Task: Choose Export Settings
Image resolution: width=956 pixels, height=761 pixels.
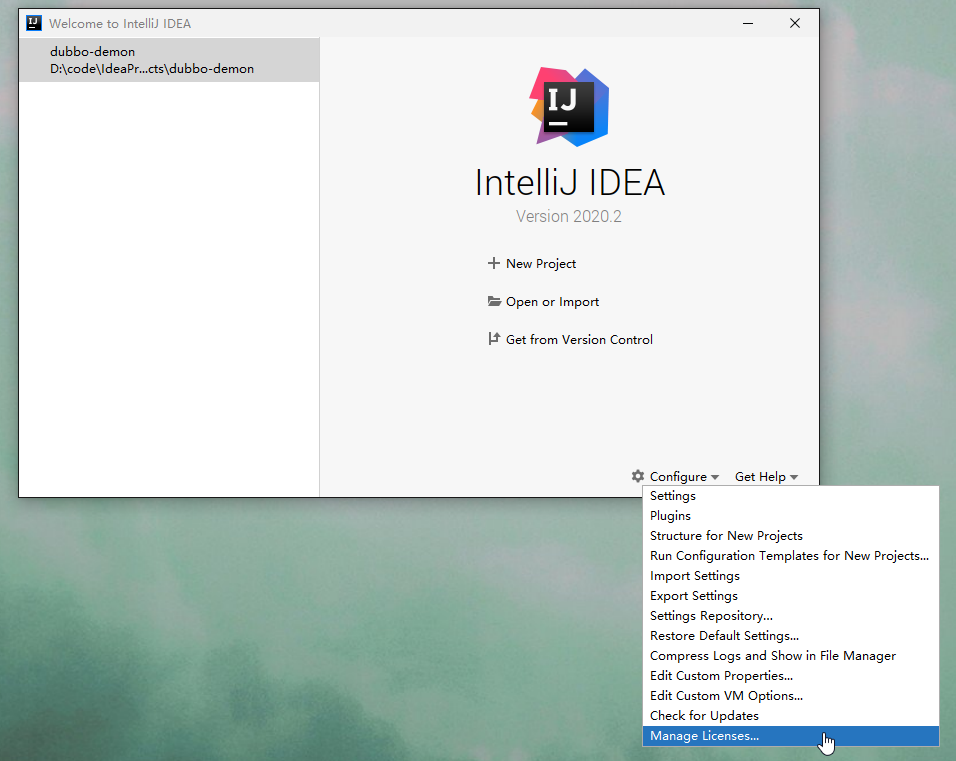Action: (x=693, y=595)
